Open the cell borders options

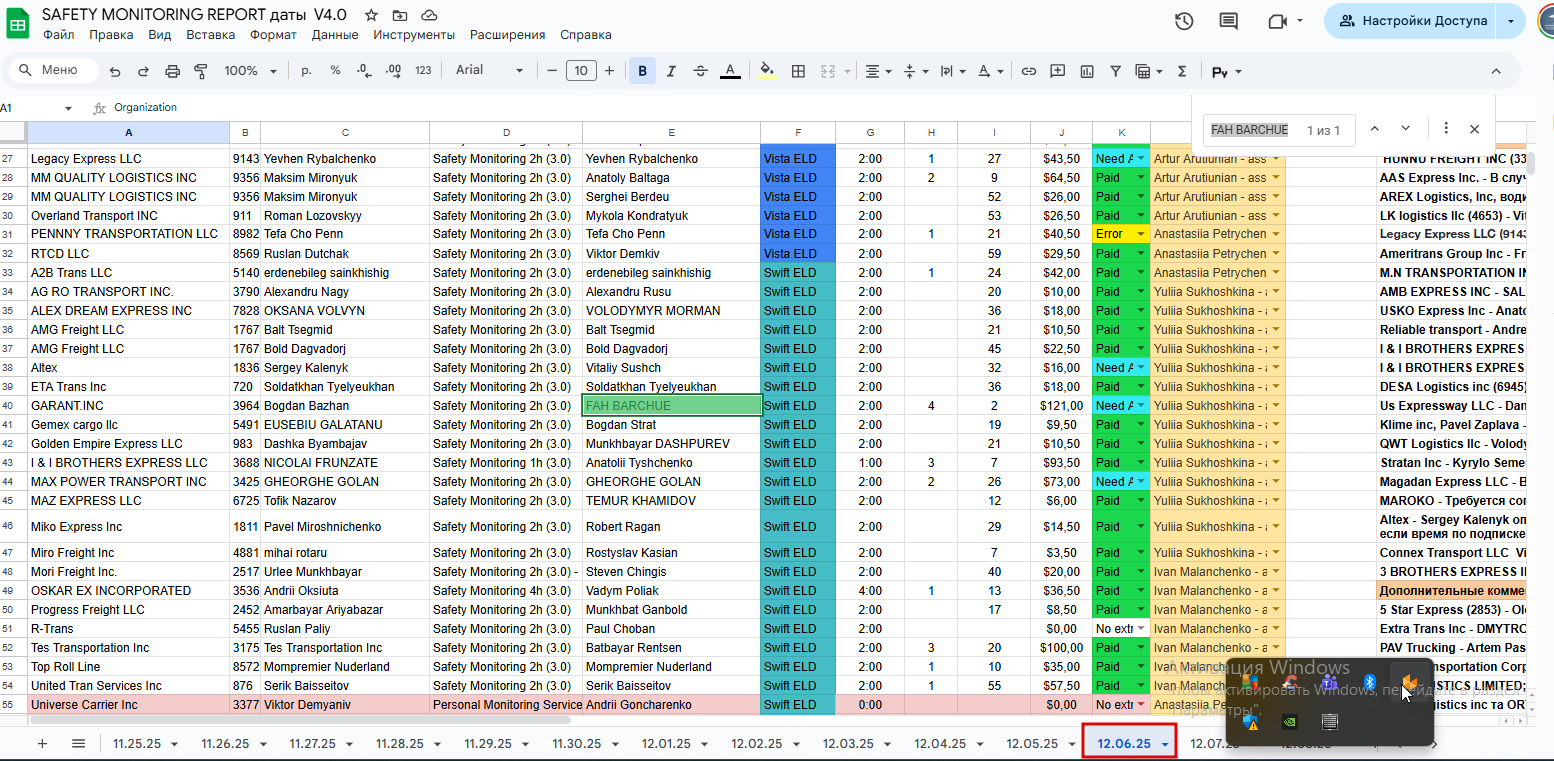click(x=798, y=71)
